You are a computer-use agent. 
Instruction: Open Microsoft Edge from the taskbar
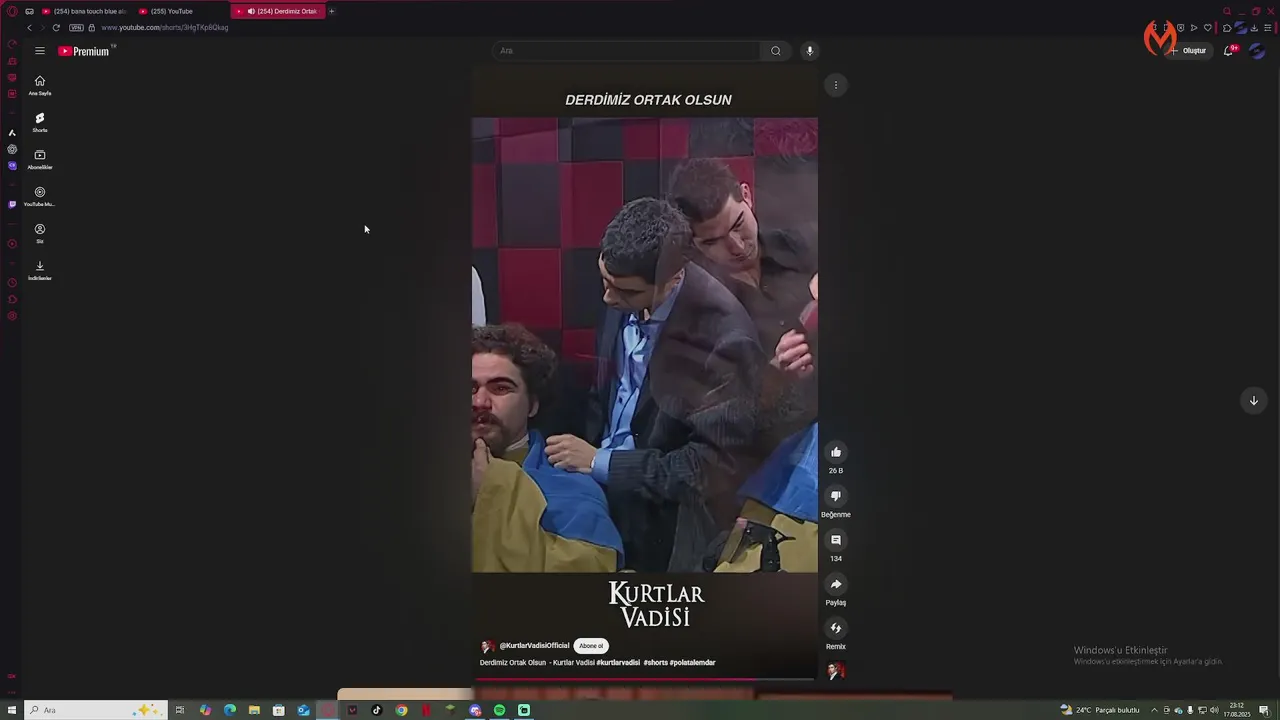[x=230, y=710]
